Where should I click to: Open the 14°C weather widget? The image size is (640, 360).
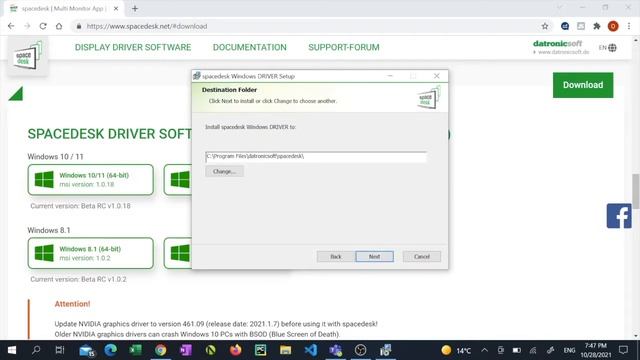[456, 350]
